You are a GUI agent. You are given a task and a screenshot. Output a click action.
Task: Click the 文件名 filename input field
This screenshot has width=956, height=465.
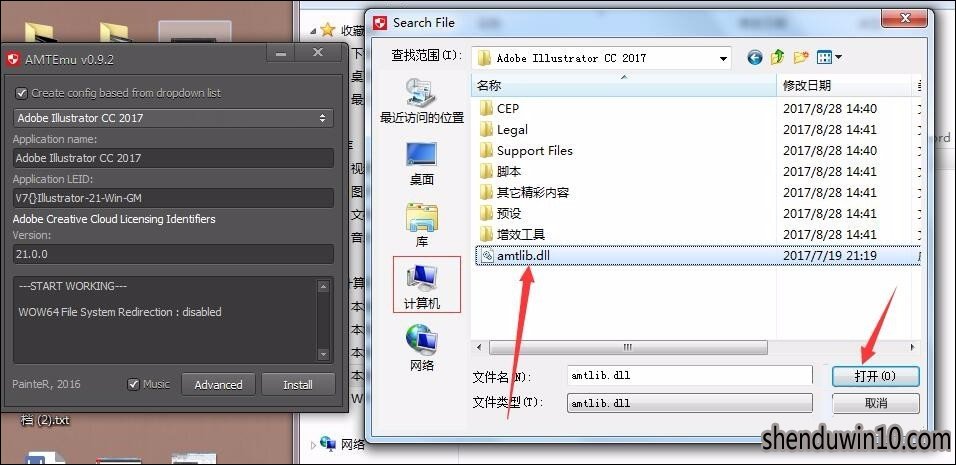tap(690, 375)
